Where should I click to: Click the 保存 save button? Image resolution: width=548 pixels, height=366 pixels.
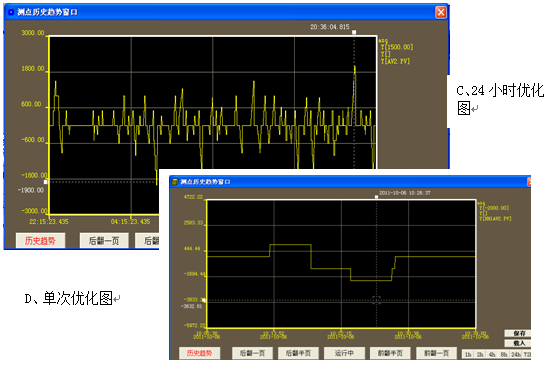(518, 333)
